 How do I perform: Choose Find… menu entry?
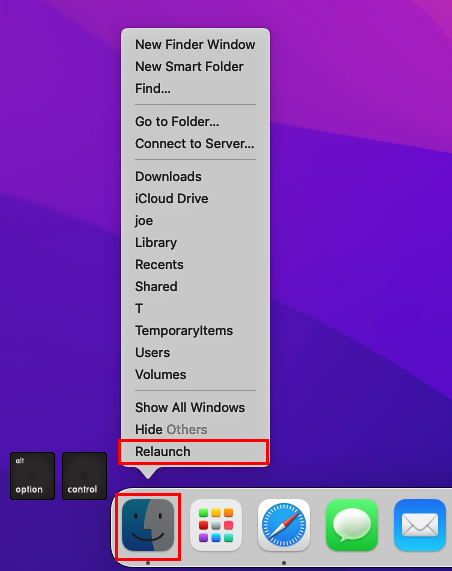click(195, 88)
